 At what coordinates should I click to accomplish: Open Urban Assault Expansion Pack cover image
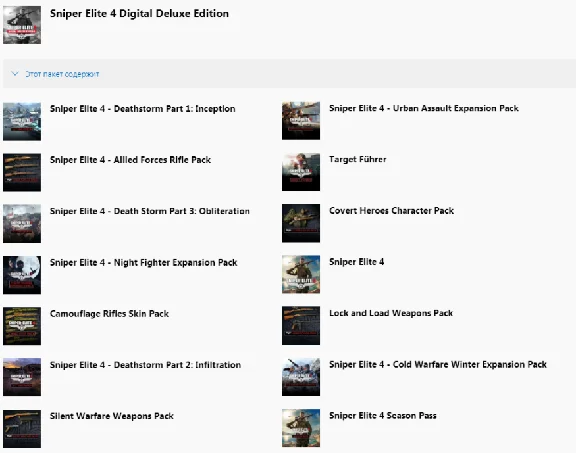coord(301,121)
